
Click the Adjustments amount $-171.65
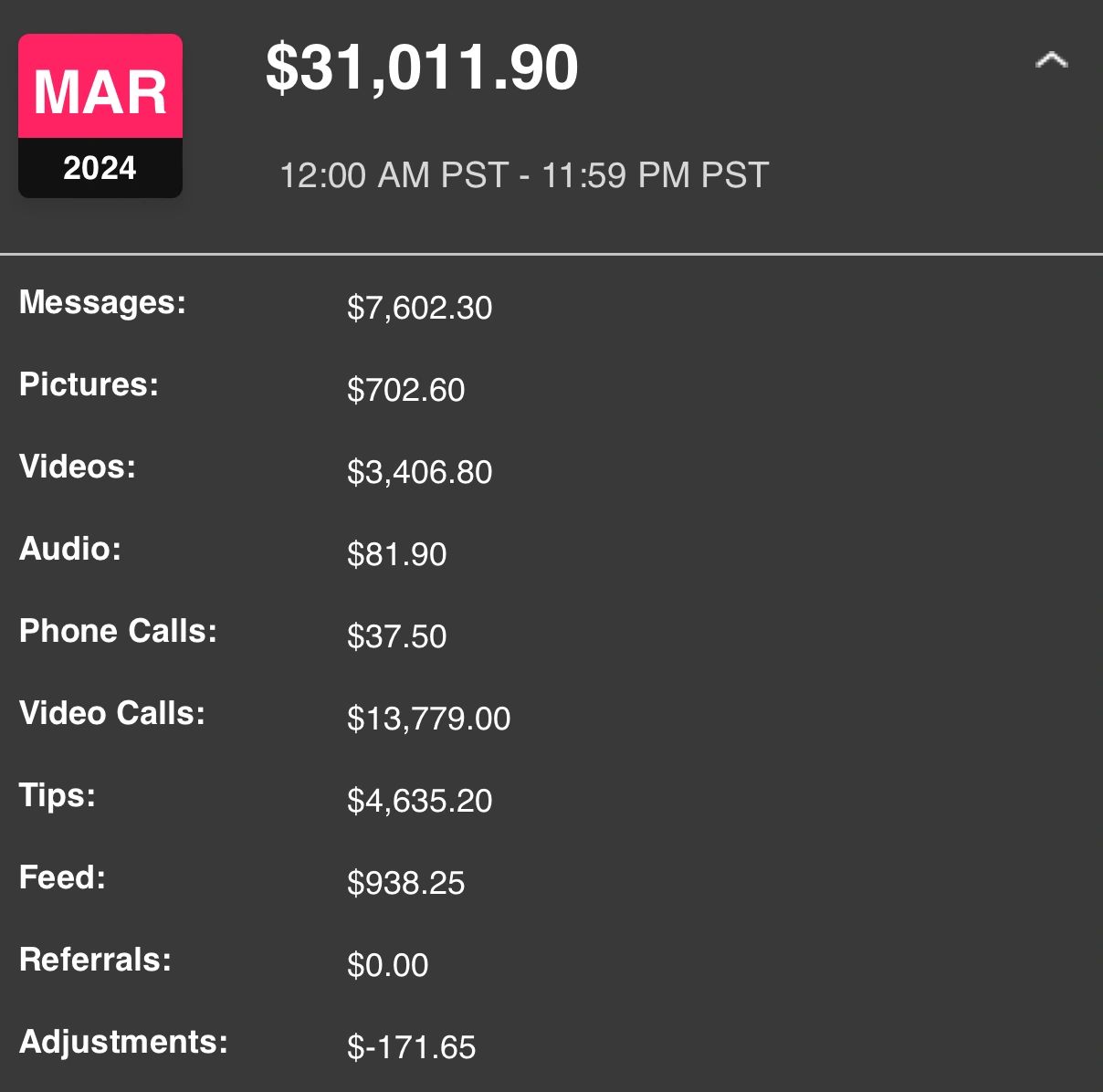click(x=411, y=1047)
